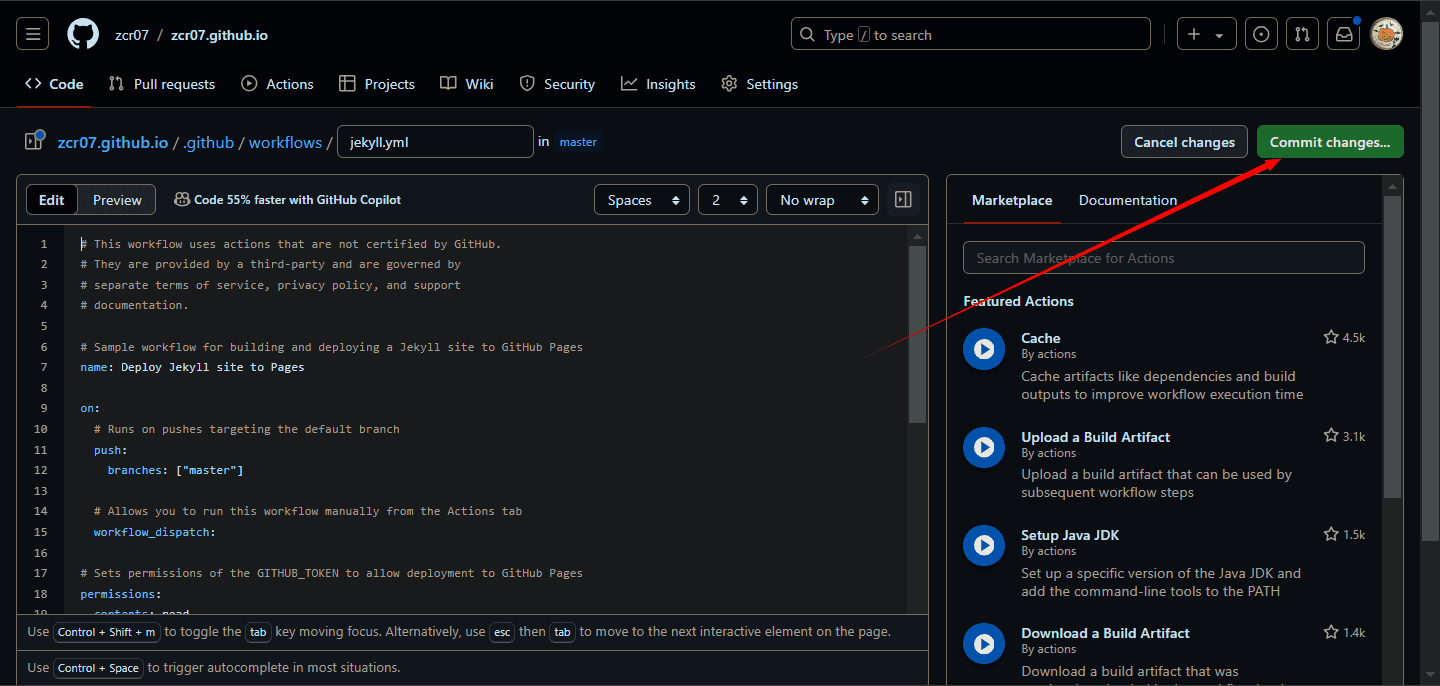The height and width of the screenshot is (686, 1440).
Task: Focus the Search Marketplace for Actions field
Action: pyautogui.click(x=1163, y=258)
